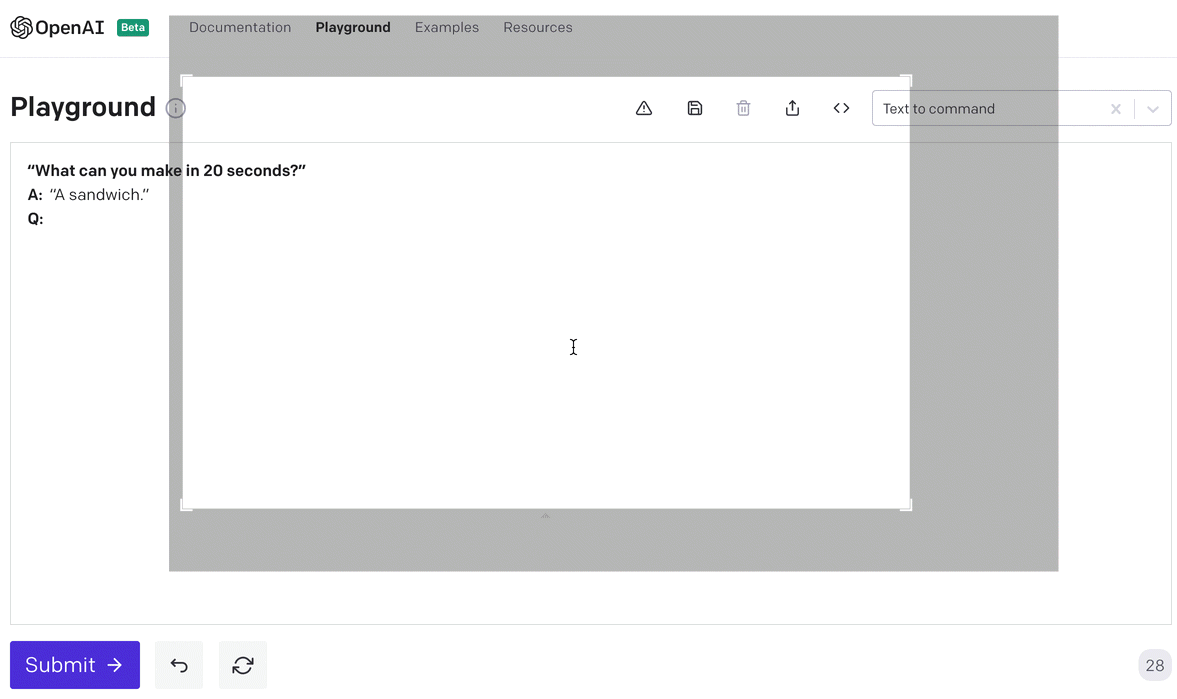Click the "What can you make in 20 seconds?" line
Viewport: 1177px width, 699px height.
pyautogui.click(x=167, y=170)
